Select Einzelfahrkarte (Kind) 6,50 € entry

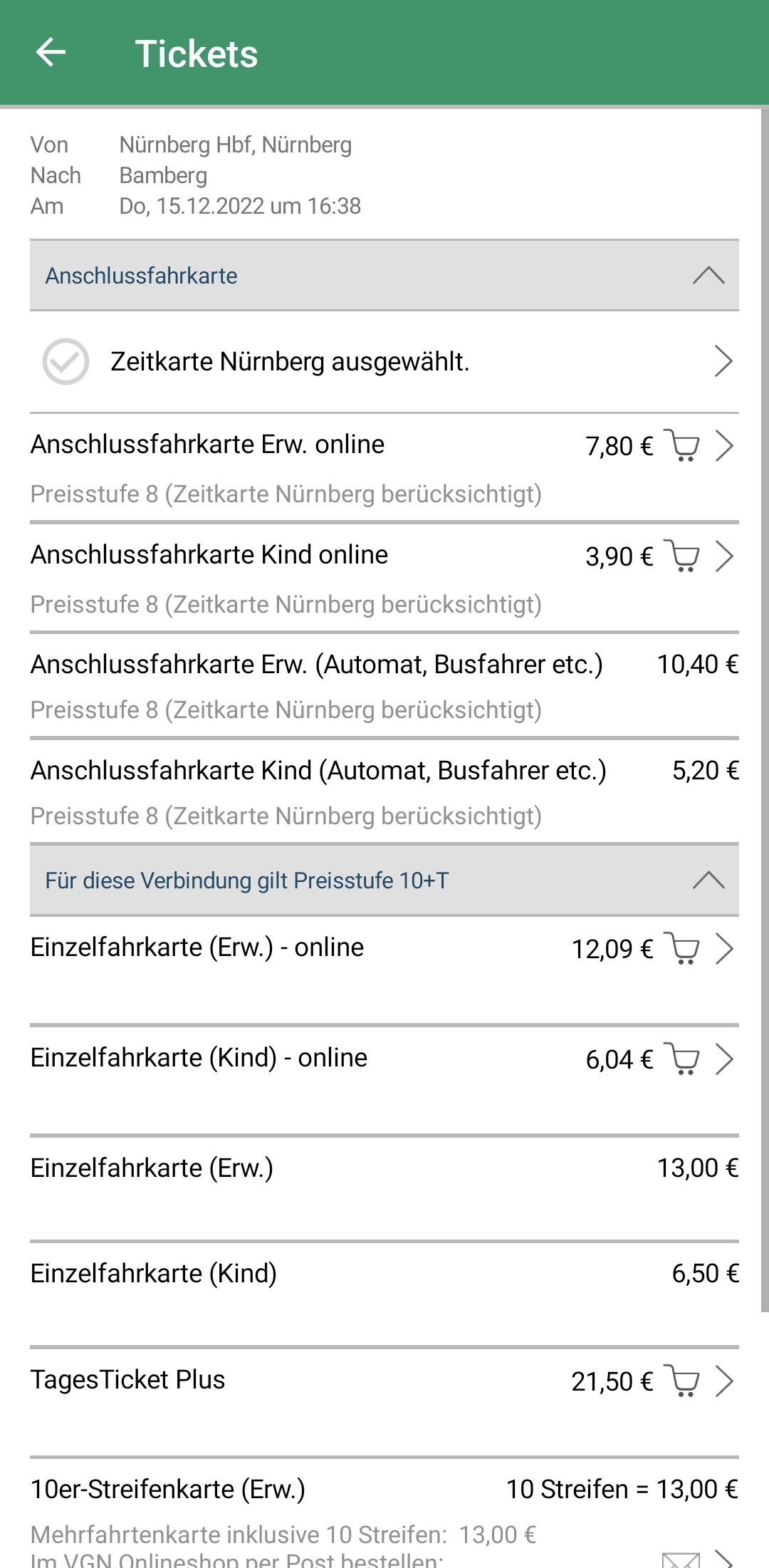[384, 1293]
